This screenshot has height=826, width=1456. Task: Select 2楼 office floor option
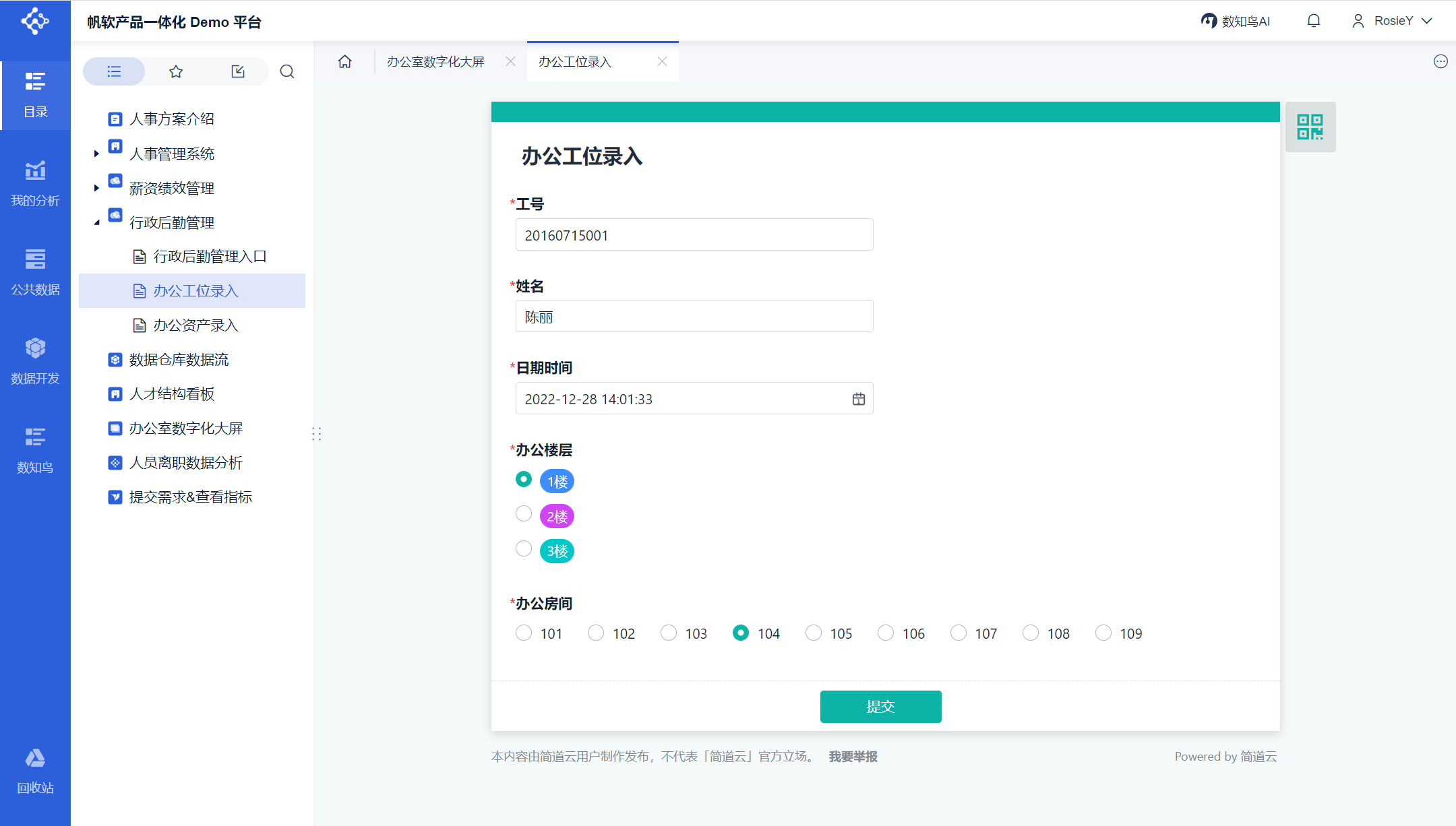[524, 514]
